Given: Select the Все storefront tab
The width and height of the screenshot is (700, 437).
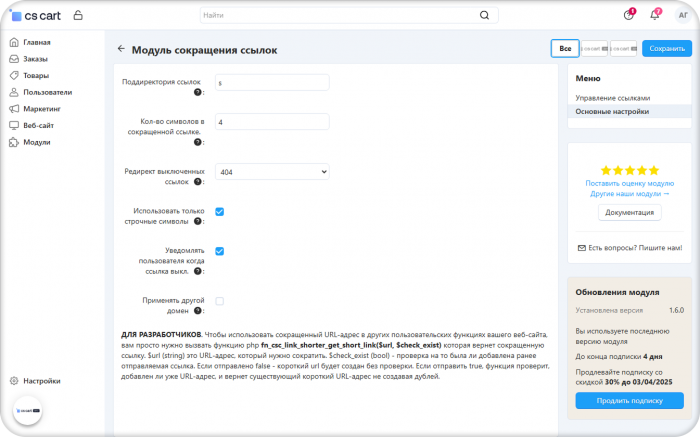Looking at the screenshot, I should pos(565,48).
